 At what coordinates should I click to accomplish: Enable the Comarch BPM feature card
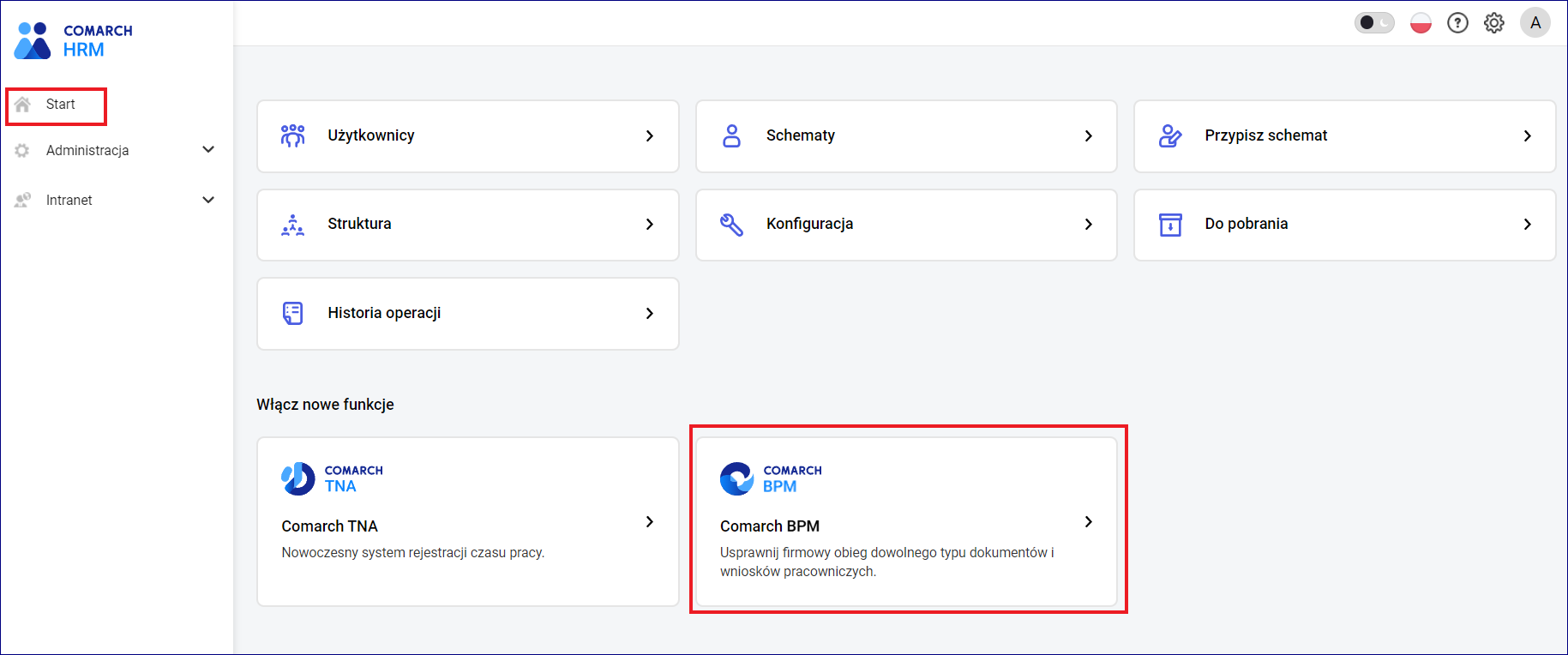[x=906, y=521]
